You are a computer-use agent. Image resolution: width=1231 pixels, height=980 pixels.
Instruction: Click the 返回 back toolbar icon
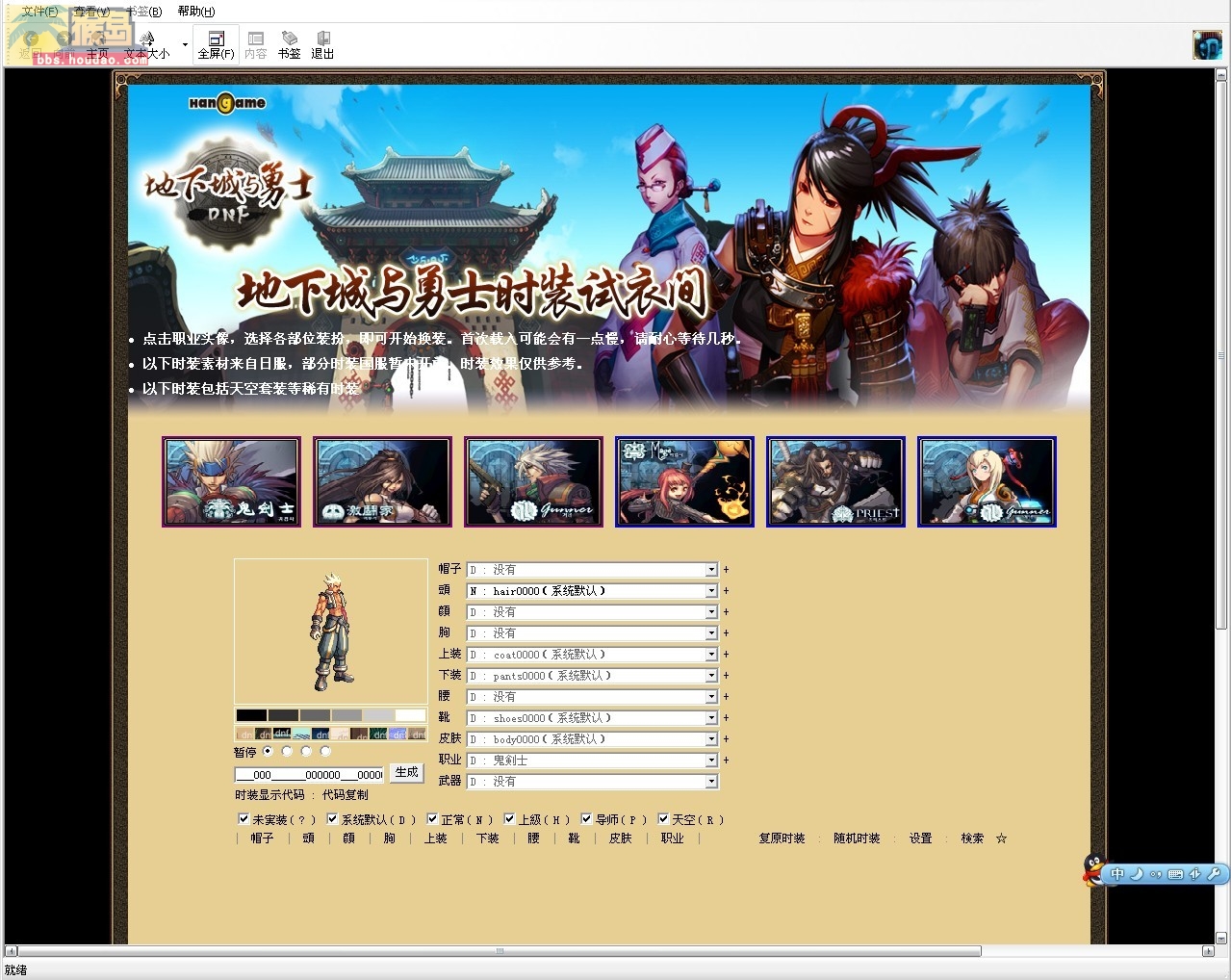click(30, 44)
